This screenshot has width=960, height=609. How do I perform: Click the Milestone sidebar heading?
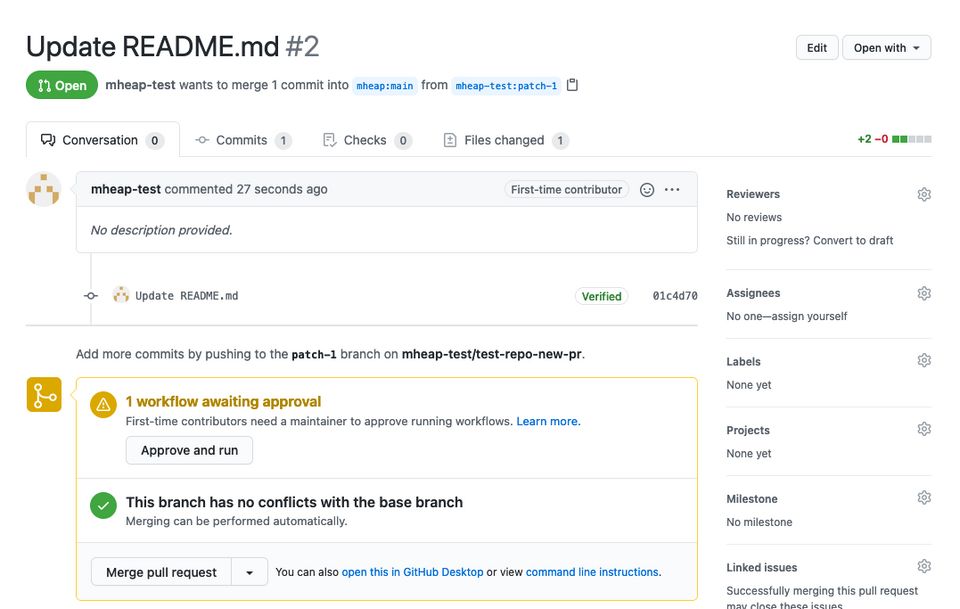point(752,499)
